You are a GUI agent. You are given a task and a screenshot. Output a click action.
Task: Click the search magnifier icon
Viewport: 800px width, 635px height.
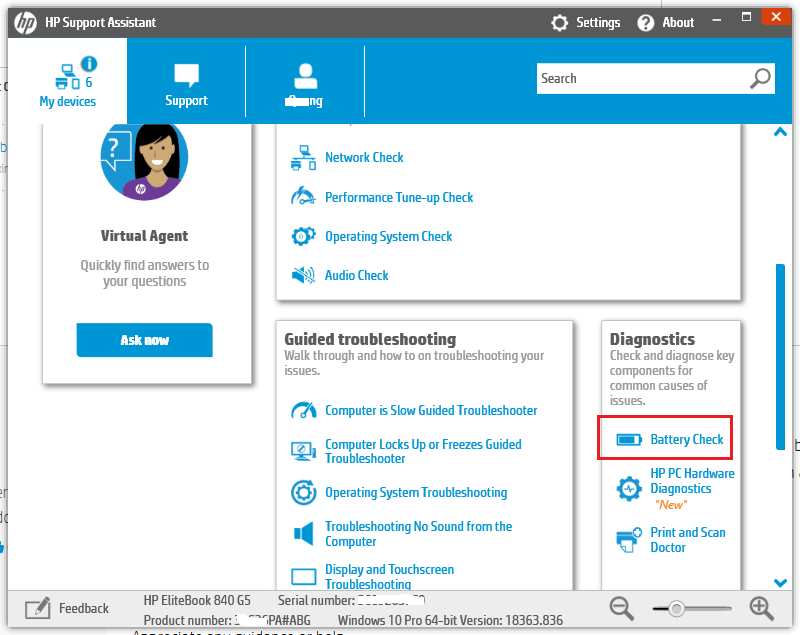pyautogui.click(x=760, y=79)
